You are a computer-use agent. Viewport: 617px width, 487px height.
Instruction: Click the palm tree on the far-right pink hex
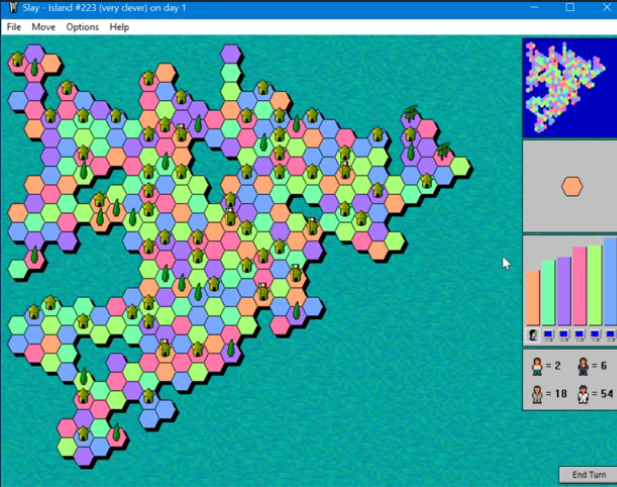click(443, 151)
